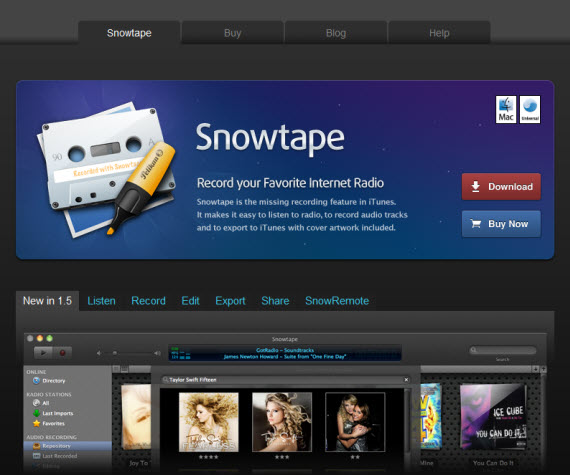Go to the Blog tab
Viewport: 570px width, 475px height.
pos(336,33)
